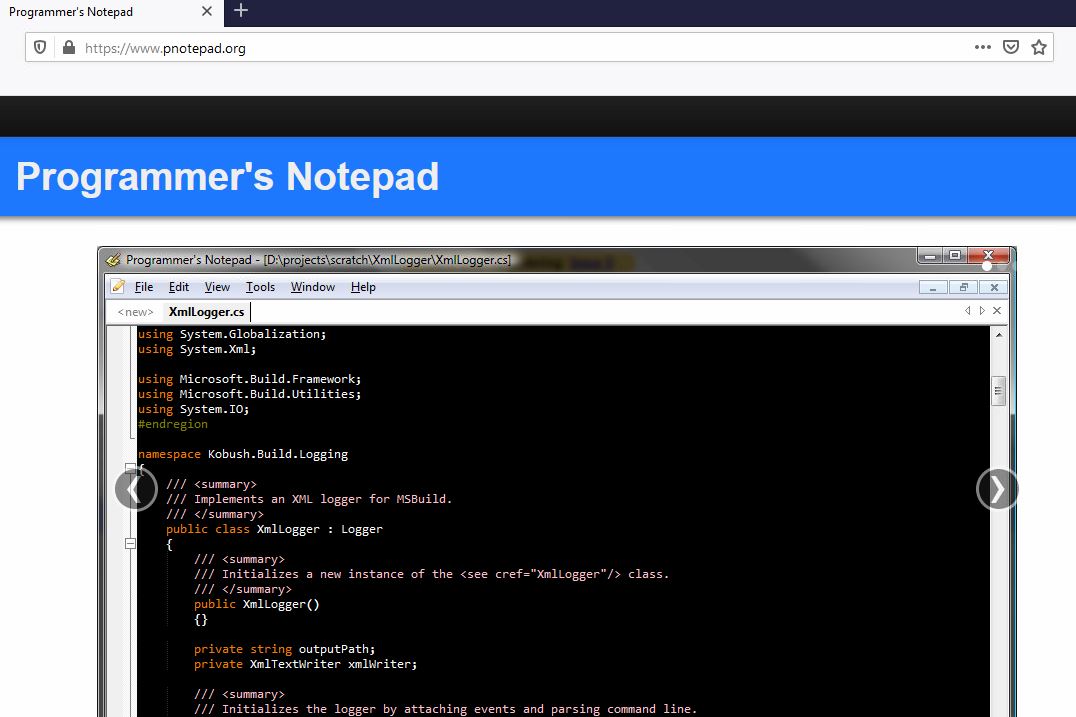This screenshot has height=717, width=1076.
Task: Save page to Pocket
Action: 1011,47
